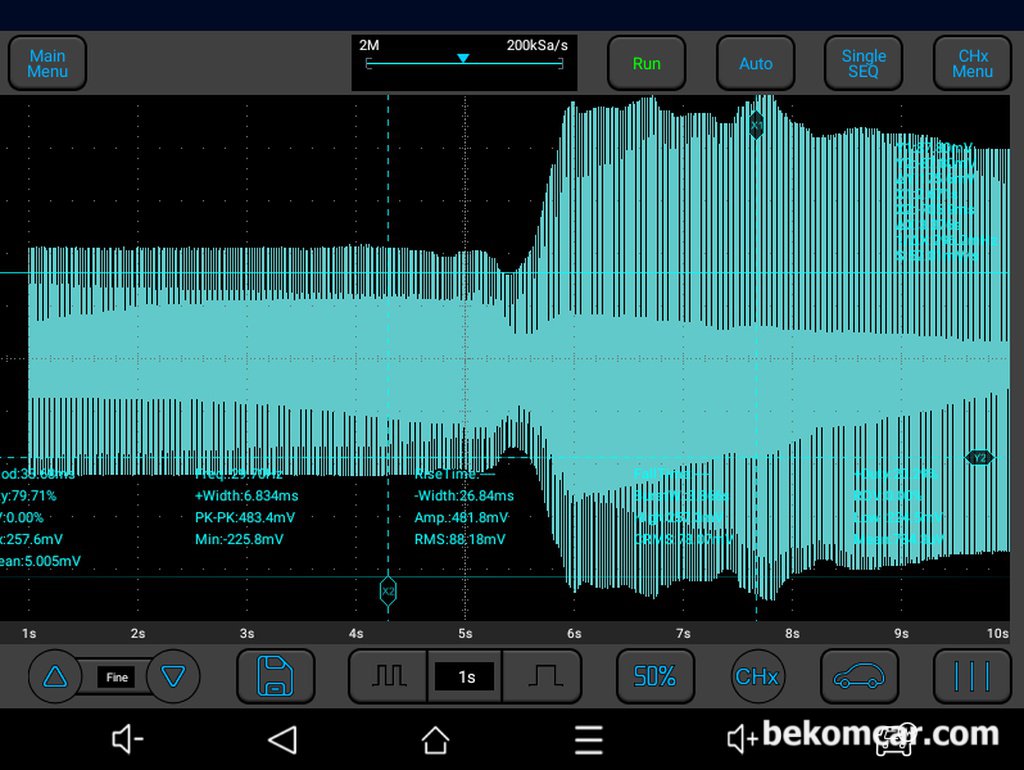Click the 5s time axis label
The height and width of the screenshot is (770, 1024).
[465, 634]
